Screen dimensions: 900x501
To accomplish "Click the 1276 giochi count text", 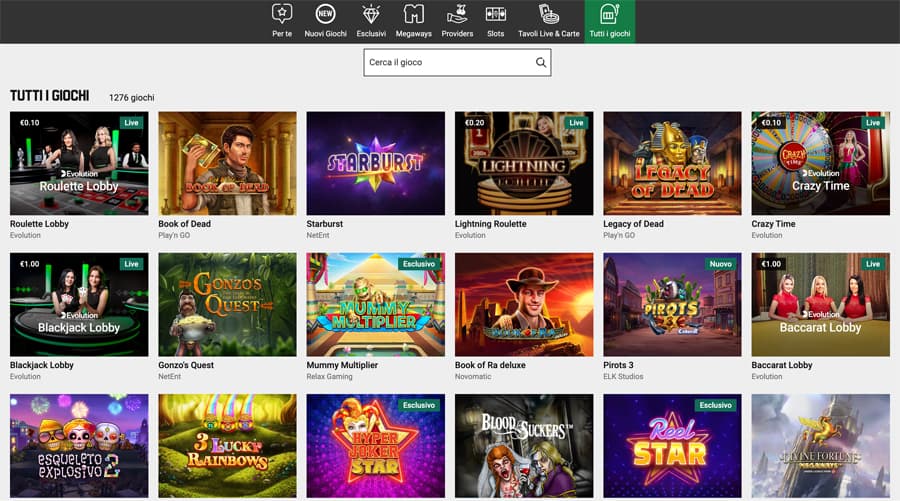I will pos(131,98).
